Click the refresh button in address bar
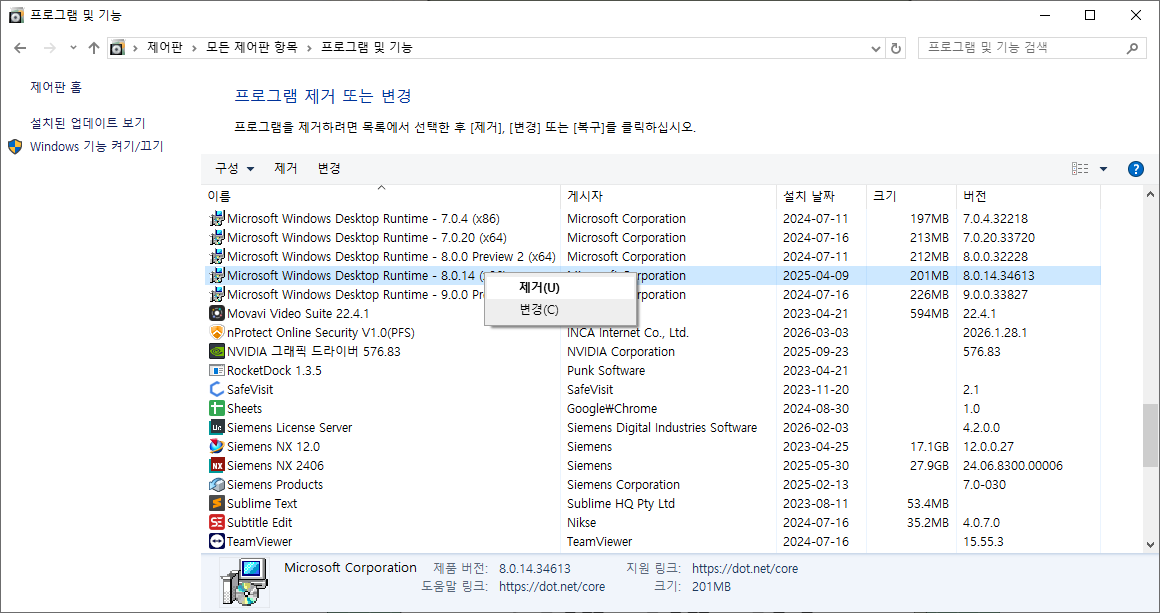The image size is (1160, 613). click(x=896, y=48)
